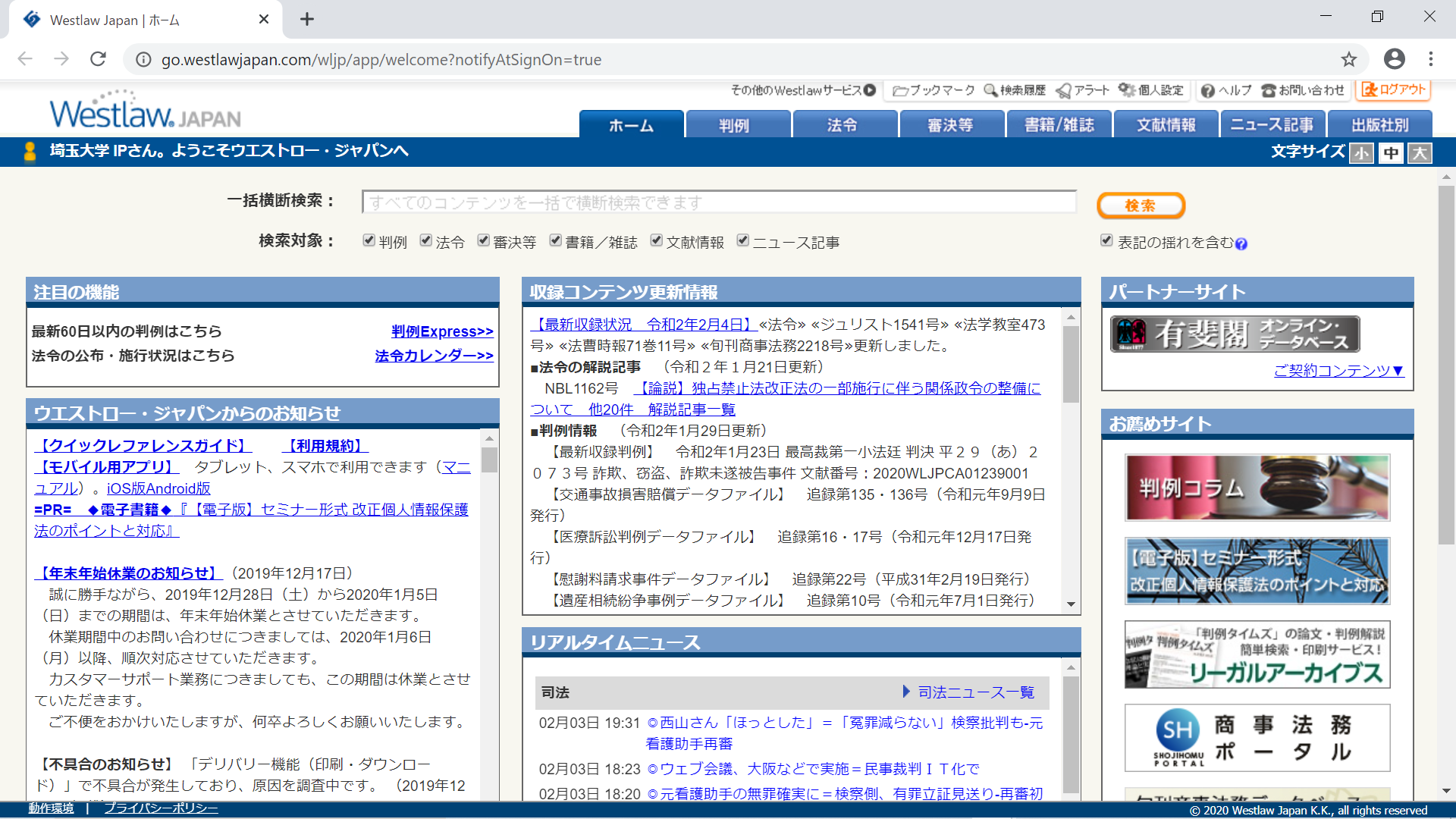Toggle 表記の揺れを含む checkbox

click(x=1106, y=240)
